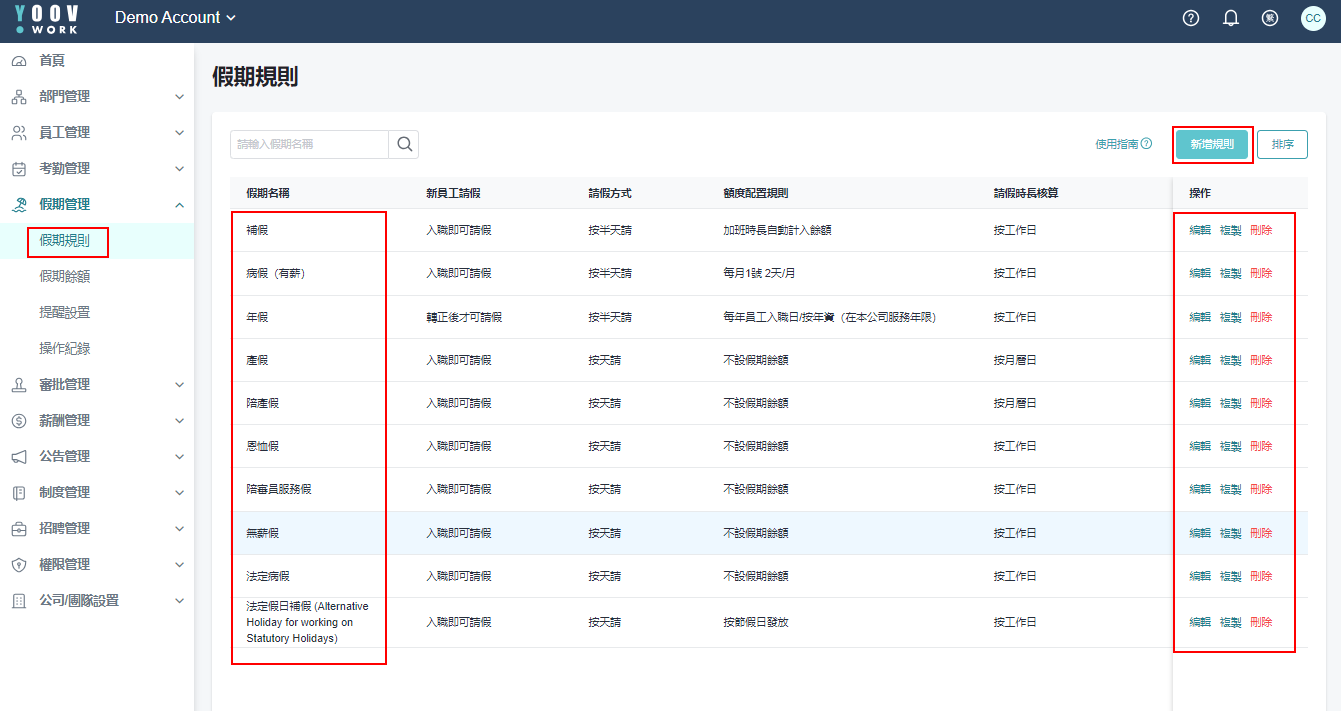The image size is (1341, 711).
Task: Focus the leave name search field
Action: click(x=309, y=144)
